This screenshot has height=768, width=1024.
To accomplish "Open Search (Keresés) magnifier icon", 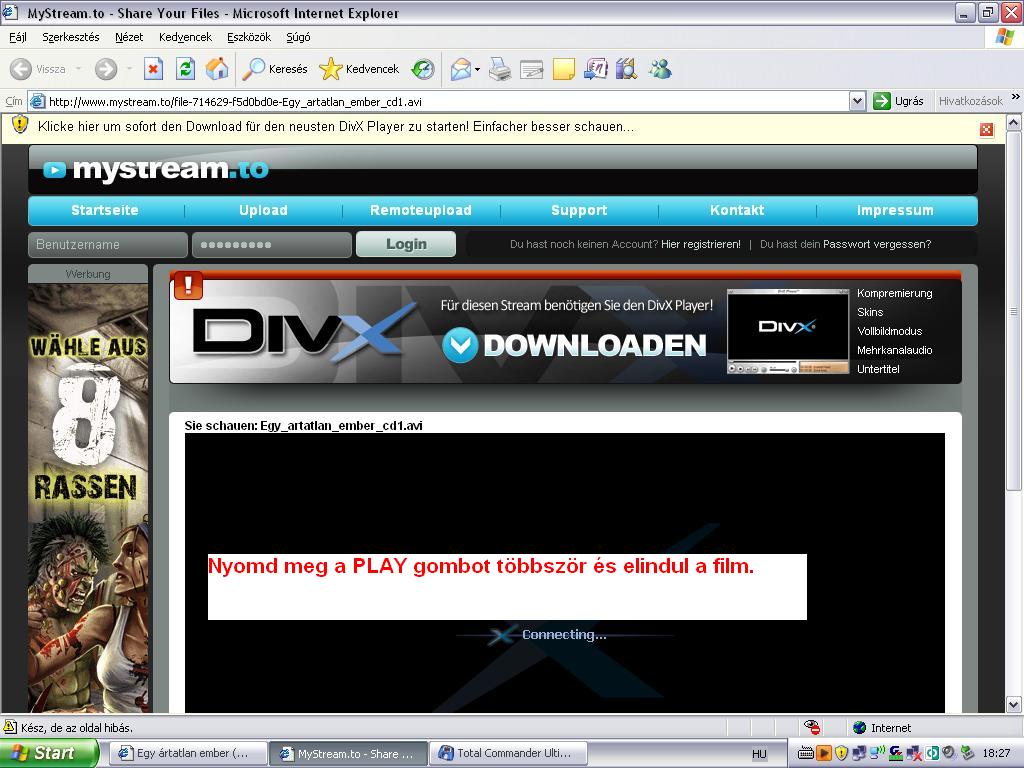I will point(253,69).
